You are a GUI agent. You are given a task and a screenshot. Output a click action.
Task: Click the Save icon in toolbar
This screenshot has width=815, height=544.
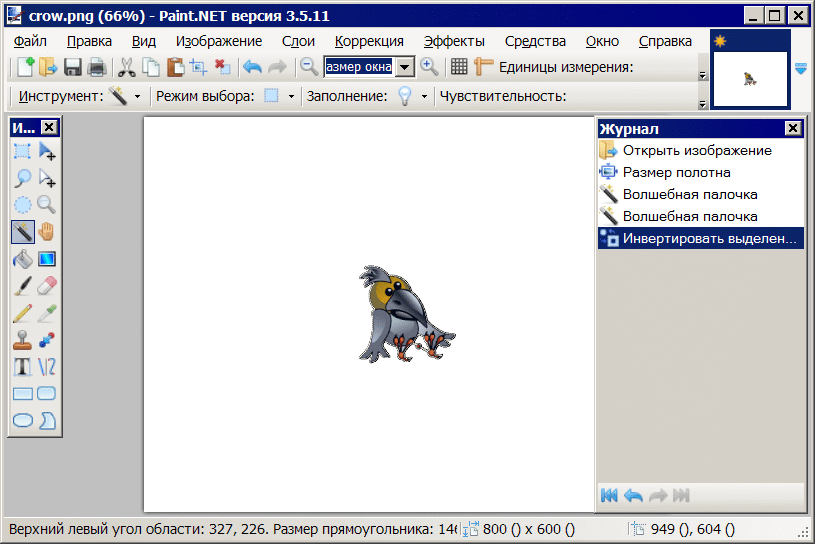coord(72,67)
